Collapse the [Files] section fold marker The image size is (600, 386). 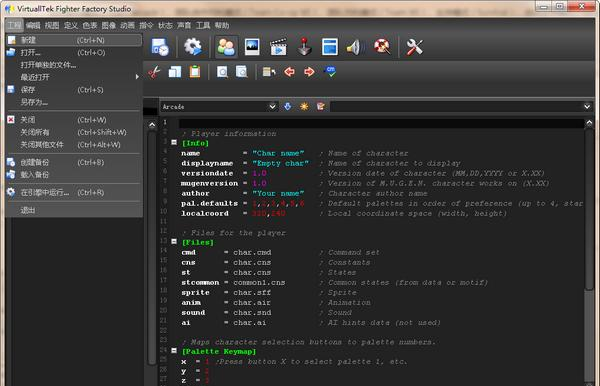(x=174, y=242)
